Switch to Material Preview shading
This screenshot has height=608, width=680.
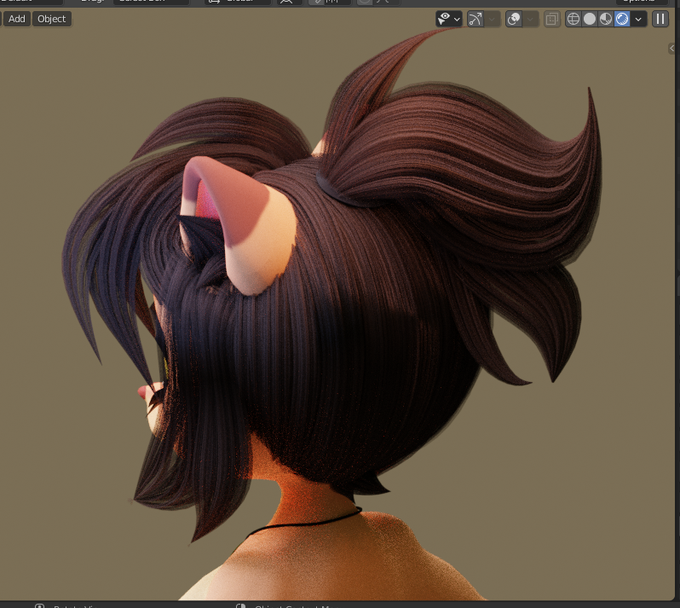[x=606, y=19]
